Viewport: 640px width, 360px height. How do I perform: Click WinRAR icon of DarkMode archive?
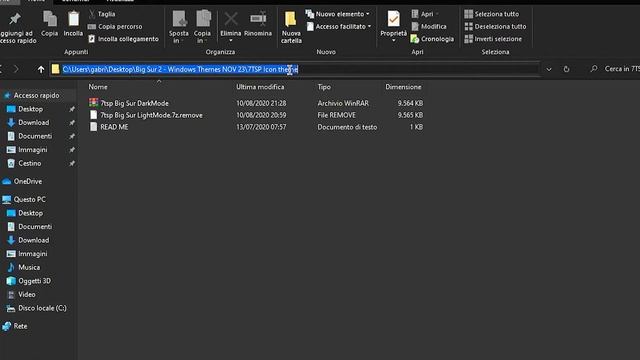[94, 103]
